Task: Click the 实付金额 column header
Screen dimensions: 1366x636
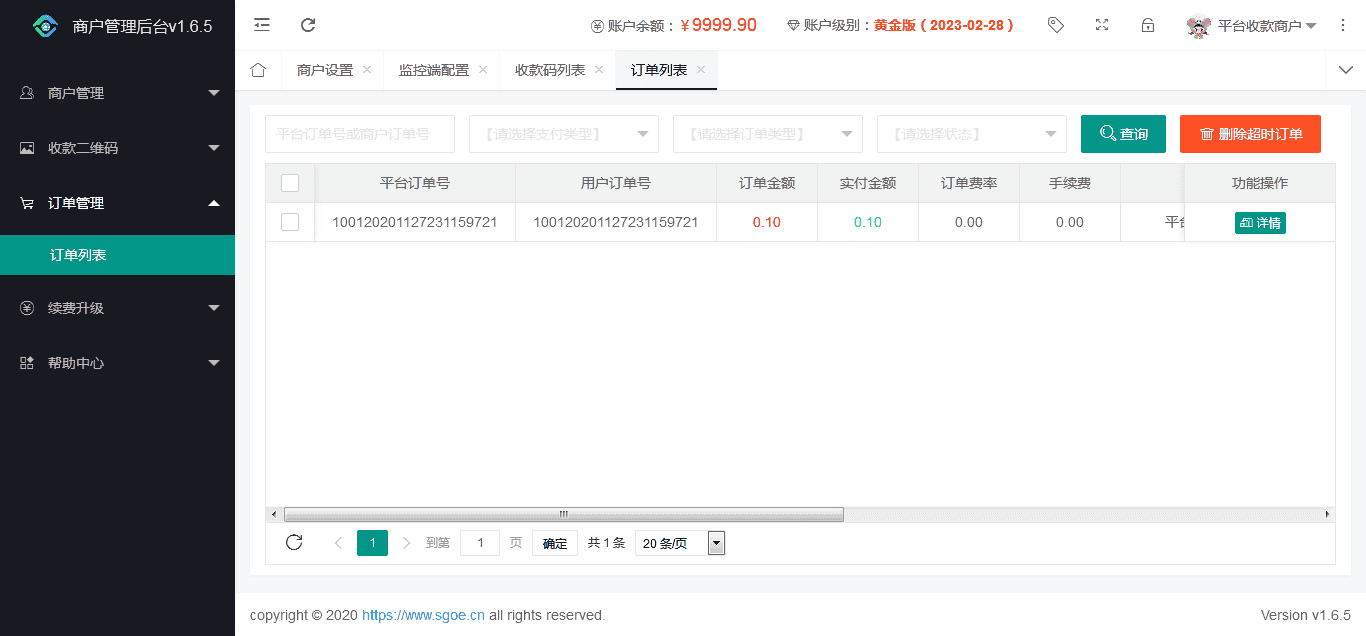Action: (x=868, y=183)
